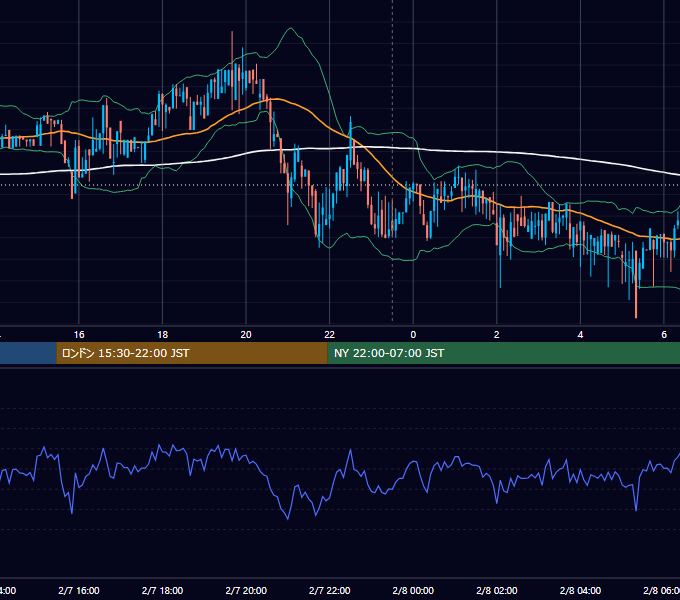Click hour label 20 on price chart axis
Image resolution: width=680 pixels, height=600 pixels.
click(246, 335)
